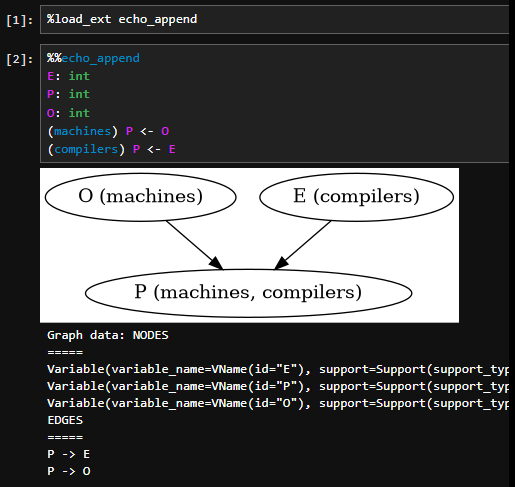Click the 'P -> O' edge line
The height and width of the screenshot is (487, 515).
pos(69,471)
